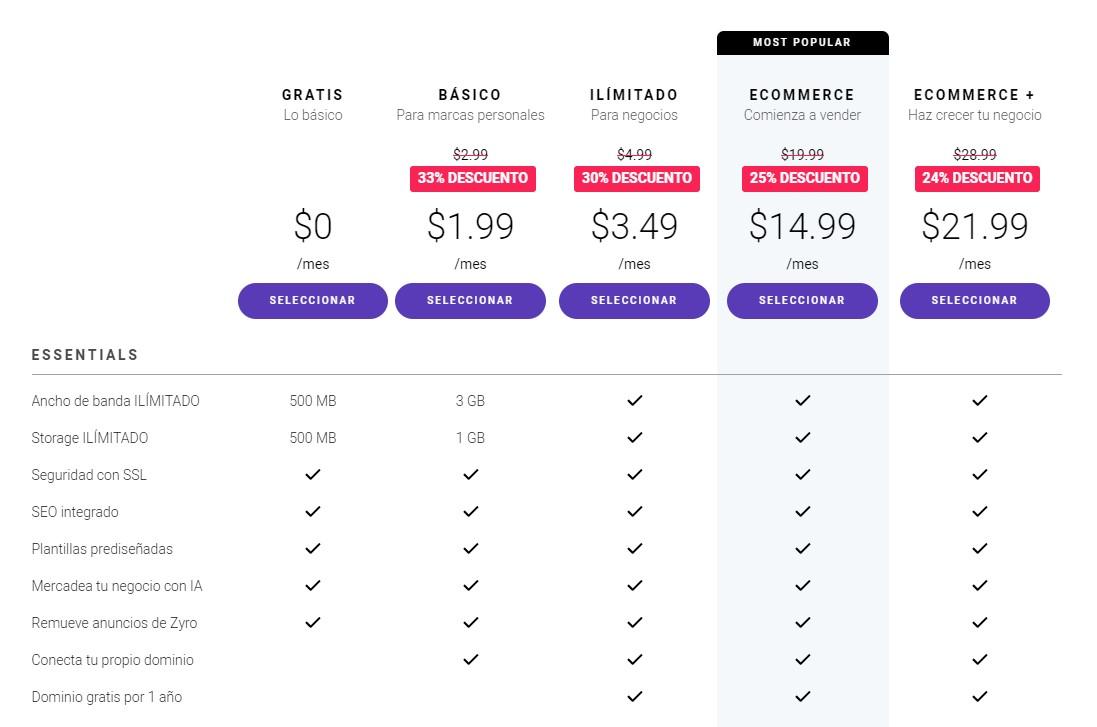Screen dimensions: 1097x727
Task: Click the strikethrough $19.99 original price
Action: tap(802, 155)
